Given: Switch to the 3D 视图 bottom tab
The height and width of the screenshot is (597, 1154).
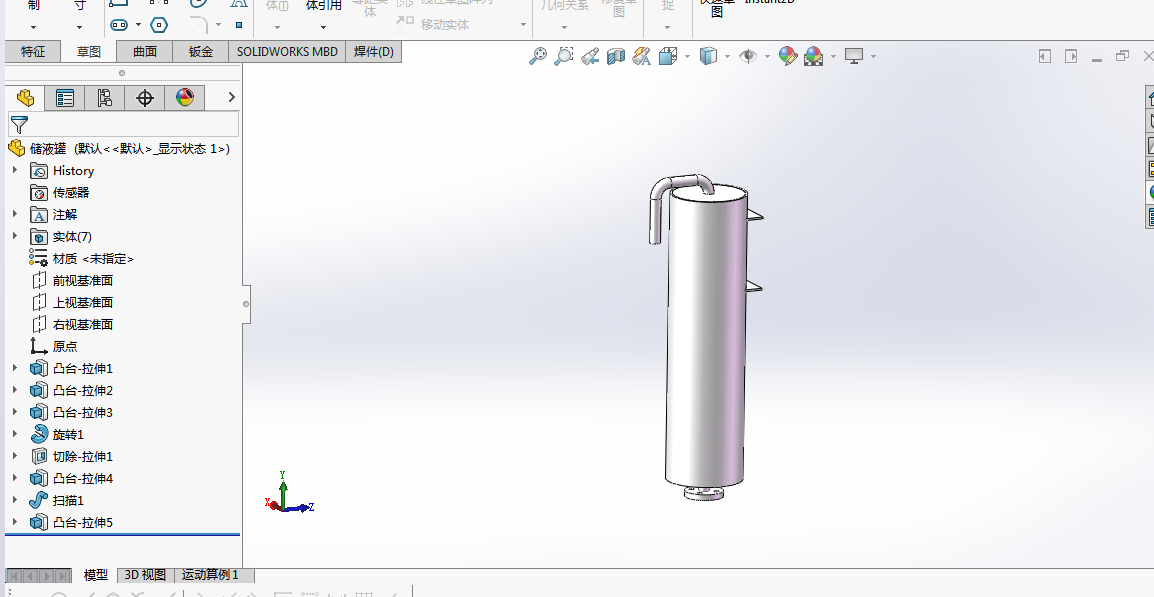Looking at the screenshot, I should click(x=145, y=575).
